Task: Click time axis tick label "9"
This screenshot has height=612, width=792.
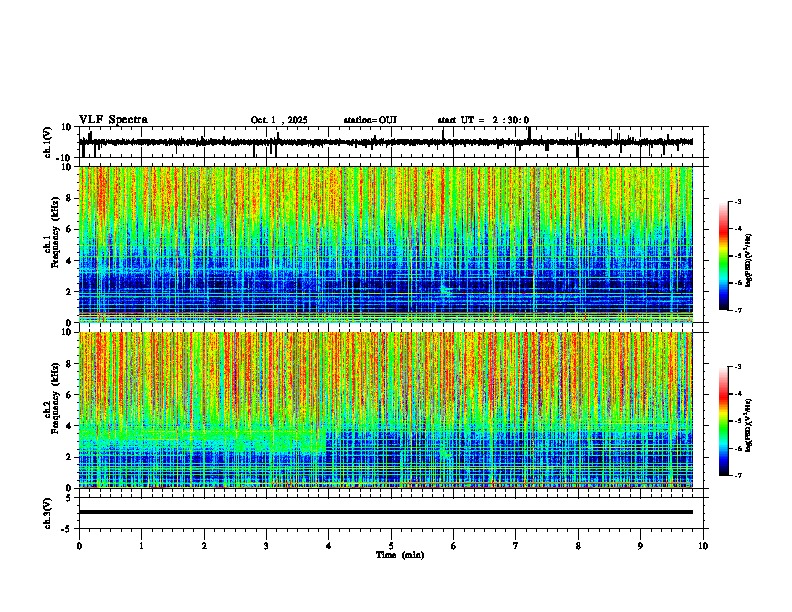Action: tap(640, 546)
